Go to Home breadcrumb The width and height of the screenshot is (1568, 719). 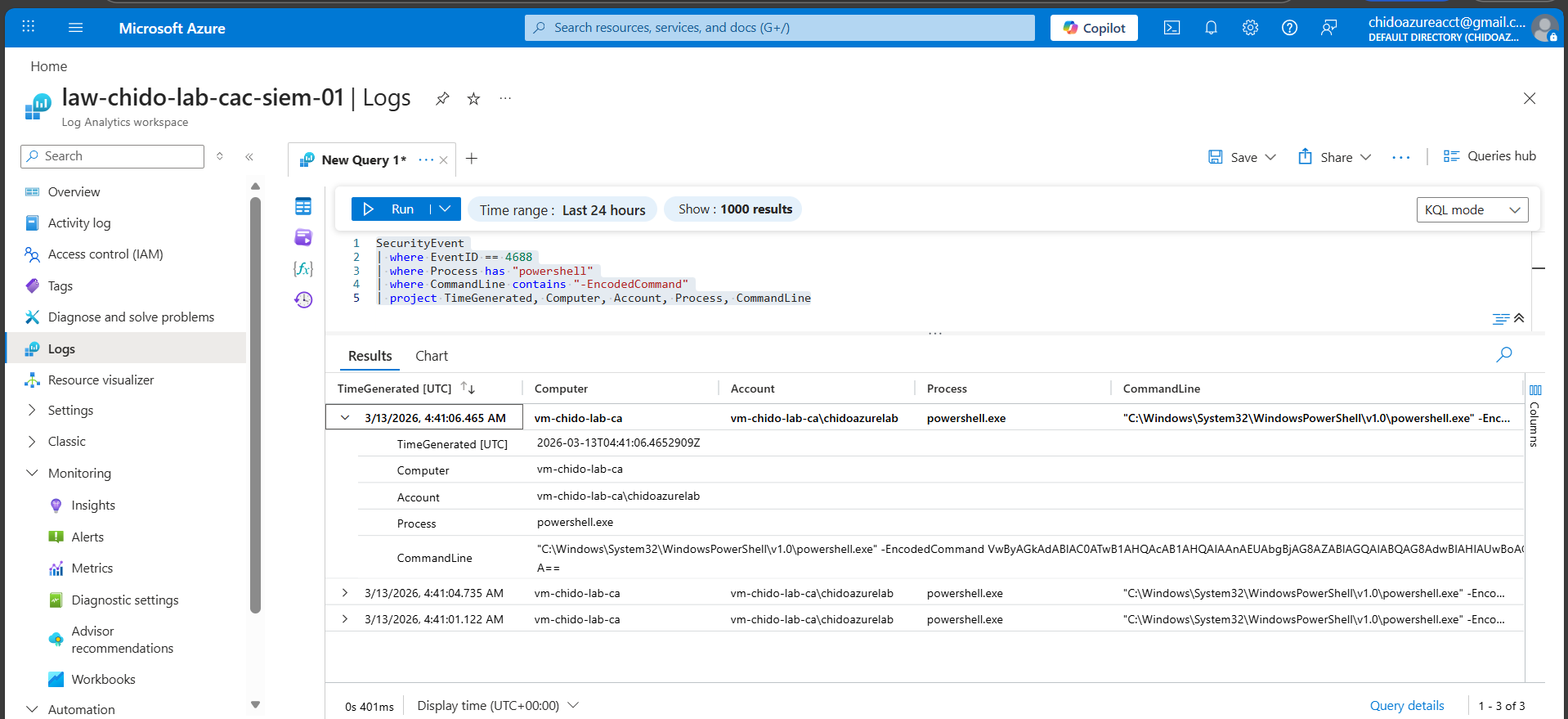click(x=49, y=66)
